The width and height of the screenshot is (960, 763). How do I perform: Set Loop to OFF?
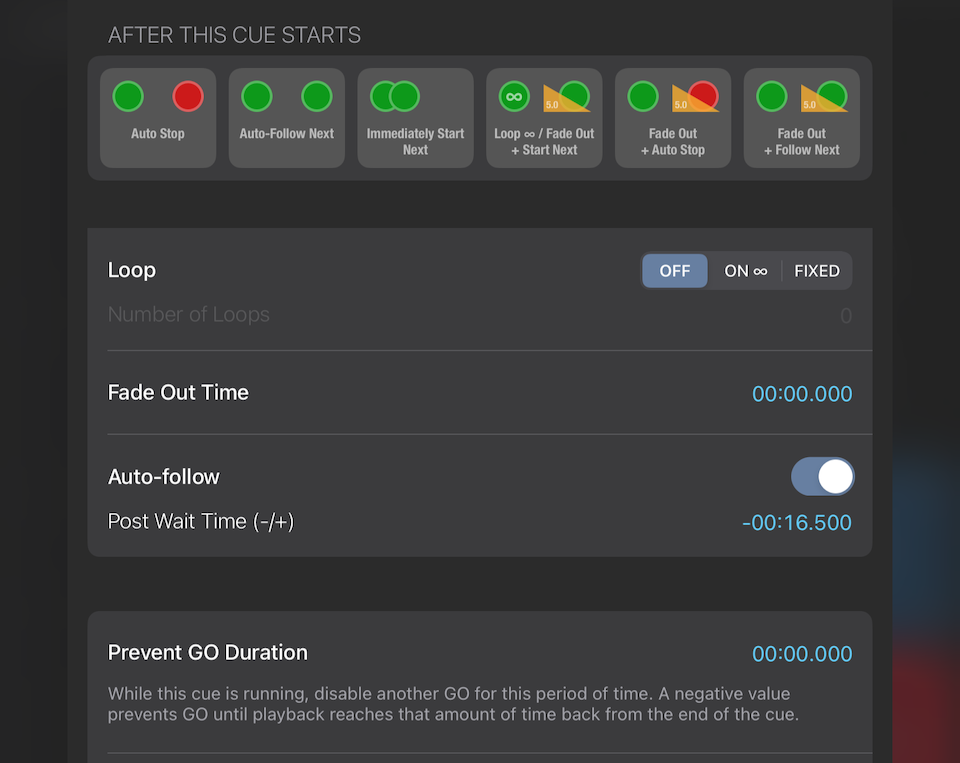point(675,271)
